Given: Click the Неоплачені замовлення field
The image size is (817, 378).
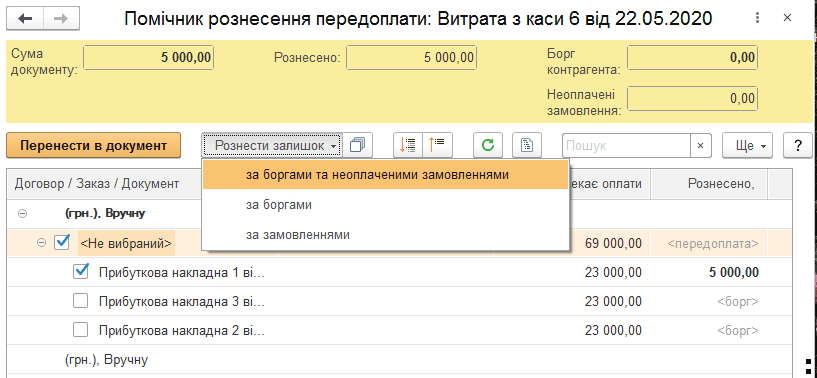Looking at the screenshot, I should click(692, 99).
